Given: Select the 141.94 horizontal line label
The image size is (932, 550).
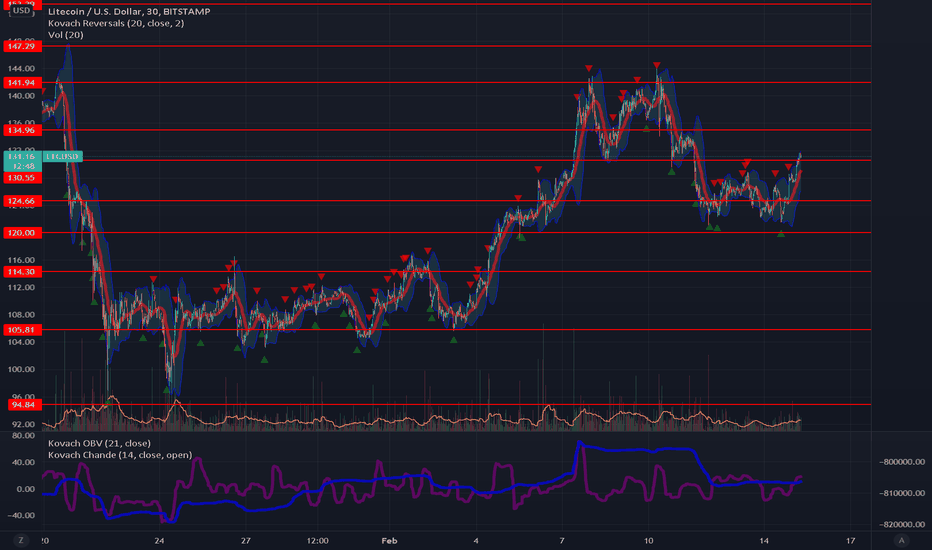Looking at the screenshot, I should [22, 83].
